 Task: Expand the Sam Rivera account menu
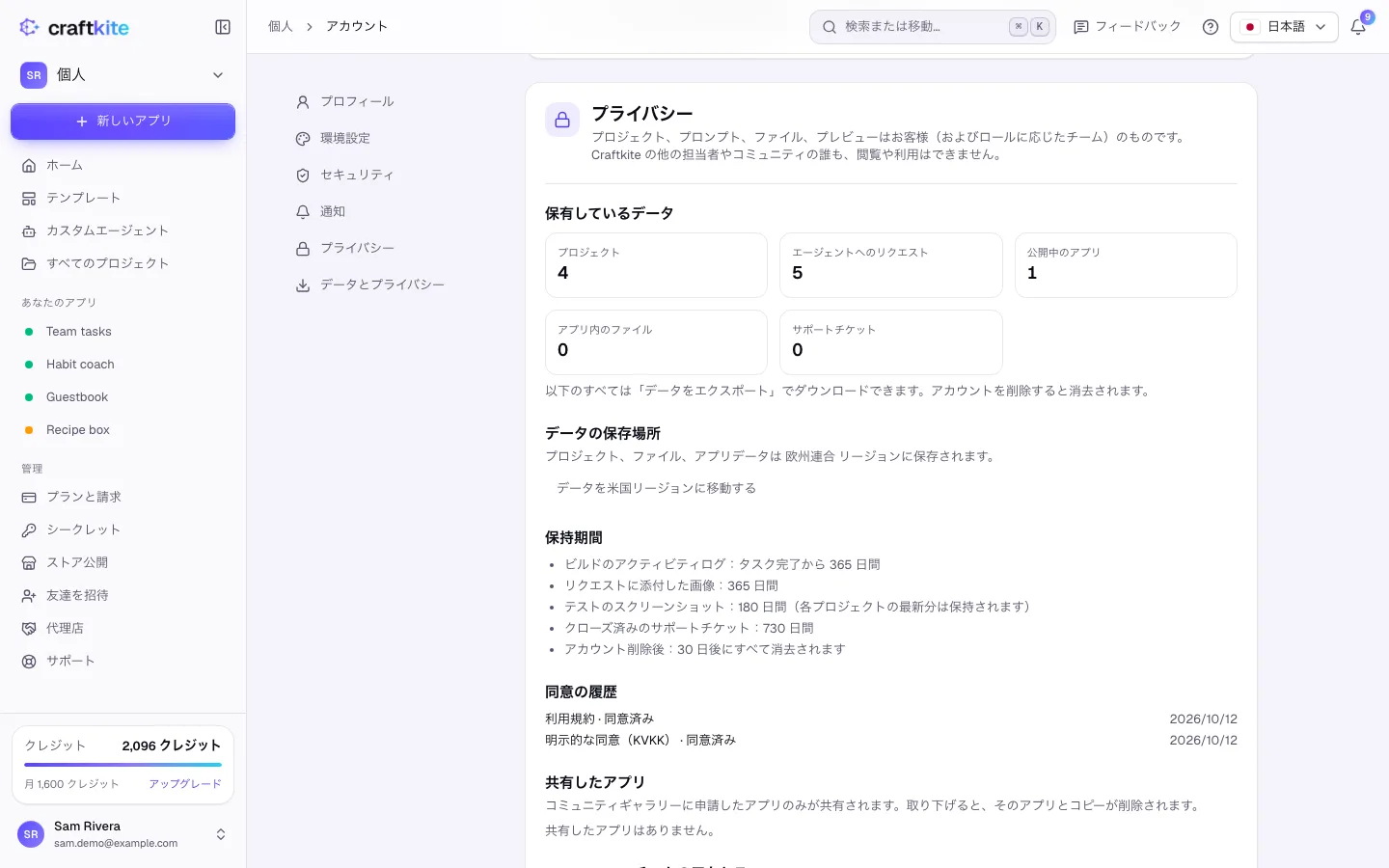123,834
